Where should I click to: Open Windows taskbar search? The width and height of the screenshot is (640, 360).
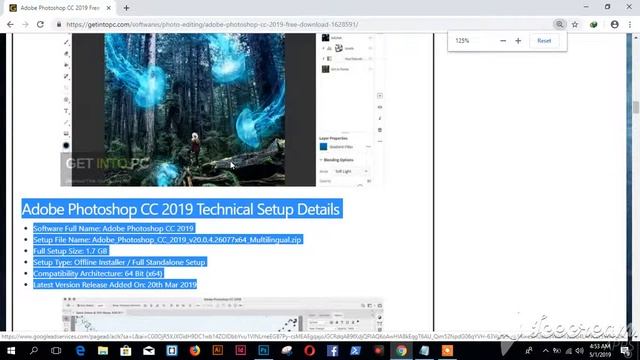click(x=34, y=351)
